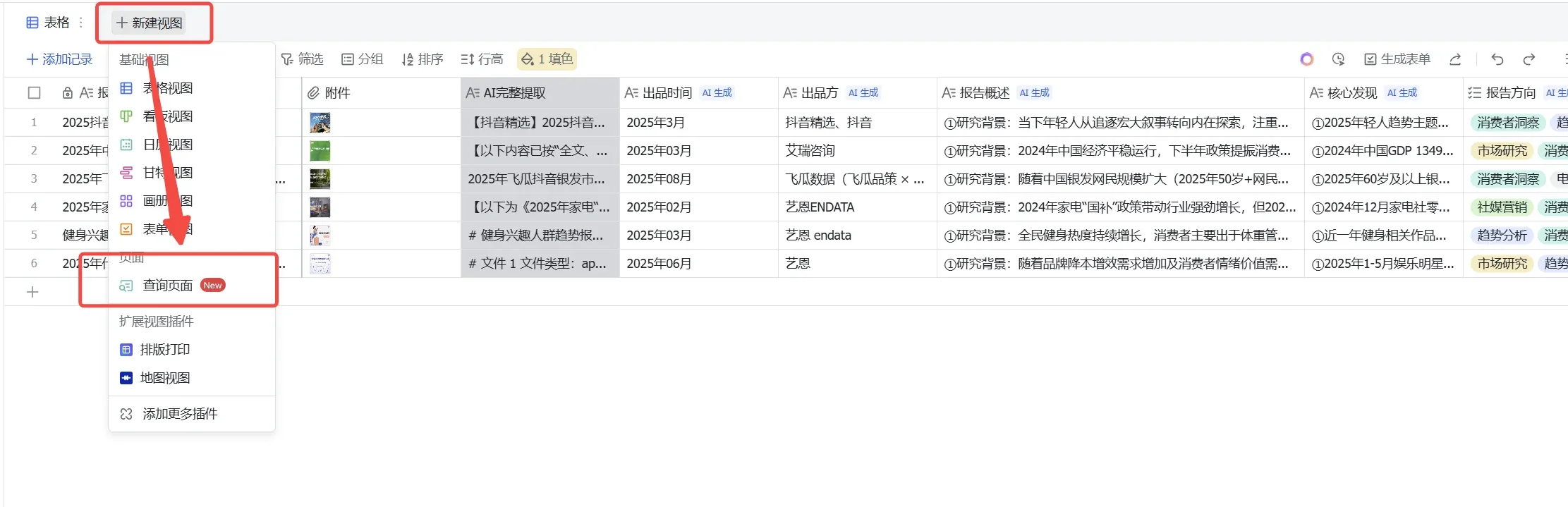Screen dimensions: 1568x507
Task: Choose the 排版打印 plugin
Action: click(x=191, y=350)
